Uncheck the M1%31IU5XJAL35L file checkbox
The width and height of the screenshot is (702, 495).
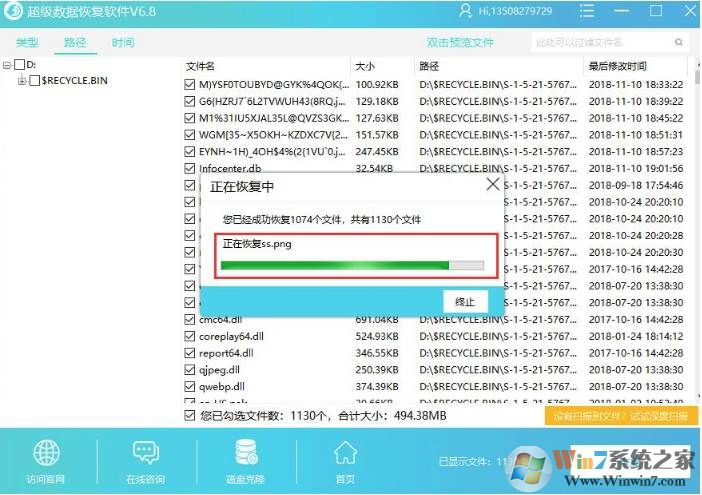pos(190,118)
